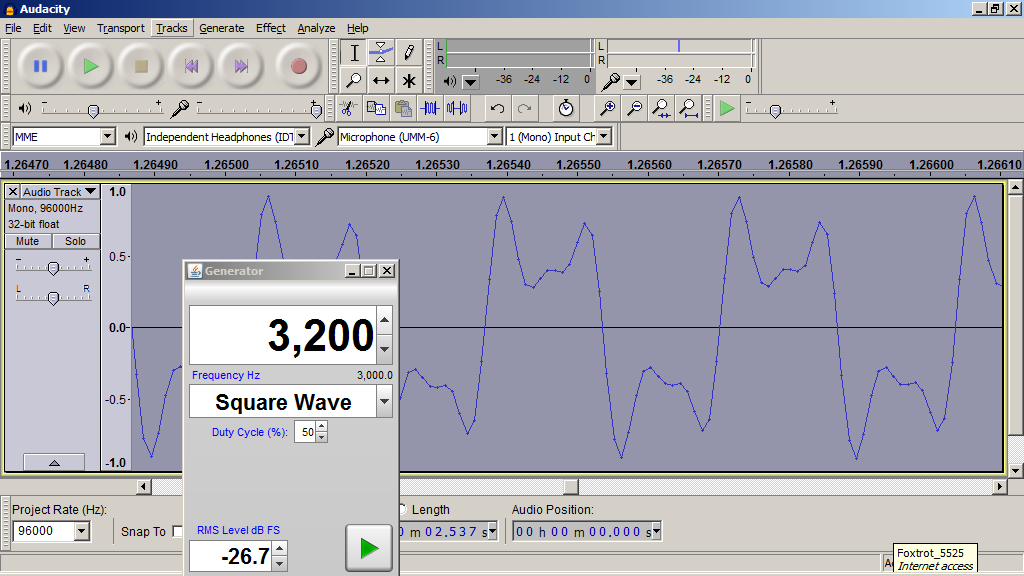Open the Edit menu

pyautogui.click(x=42, y=28)
